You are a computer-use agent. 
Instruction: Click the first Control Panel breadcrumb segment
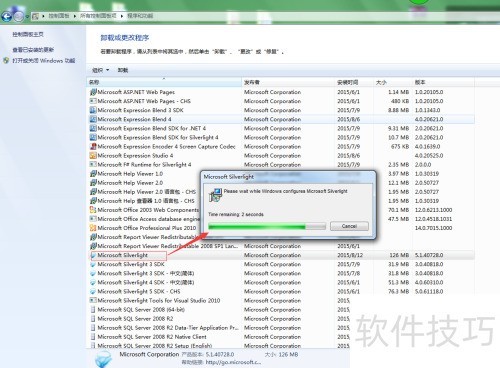click(x=59, y=16)
